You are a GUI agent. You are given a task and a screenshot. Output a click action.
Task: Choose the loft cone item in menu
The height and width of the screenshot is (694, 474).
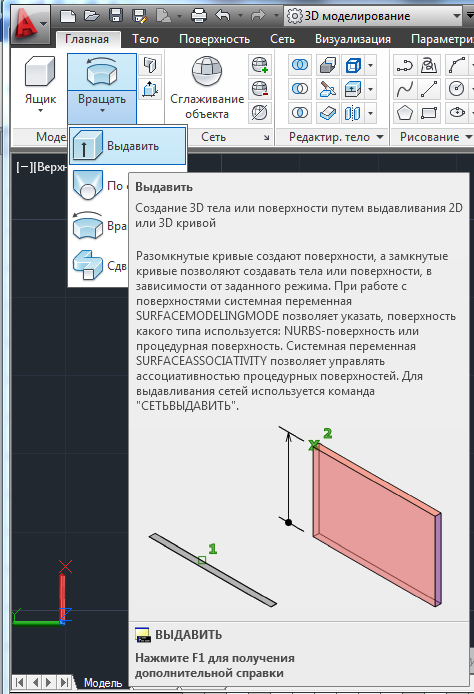99,185
